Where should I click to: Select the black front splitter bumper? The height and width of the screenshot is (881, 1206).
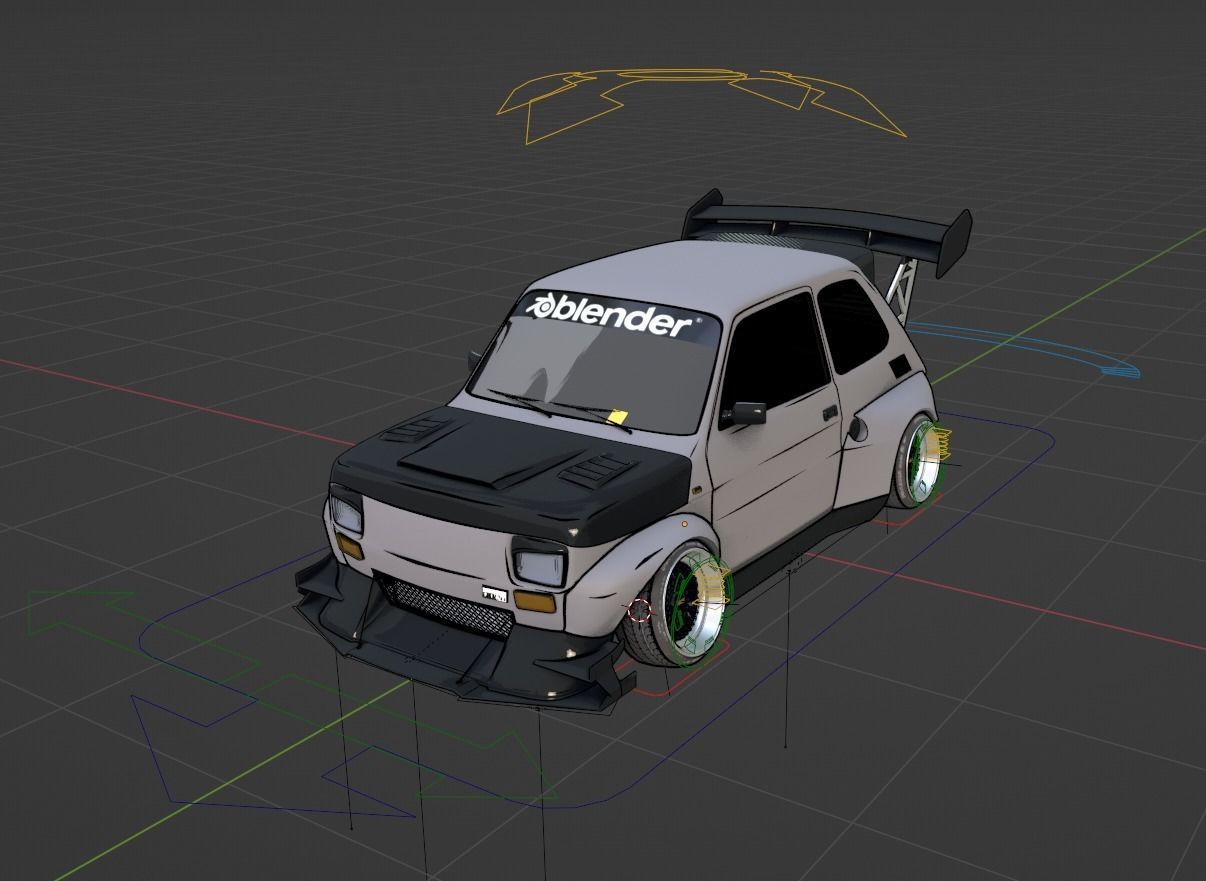click(463, 640)
